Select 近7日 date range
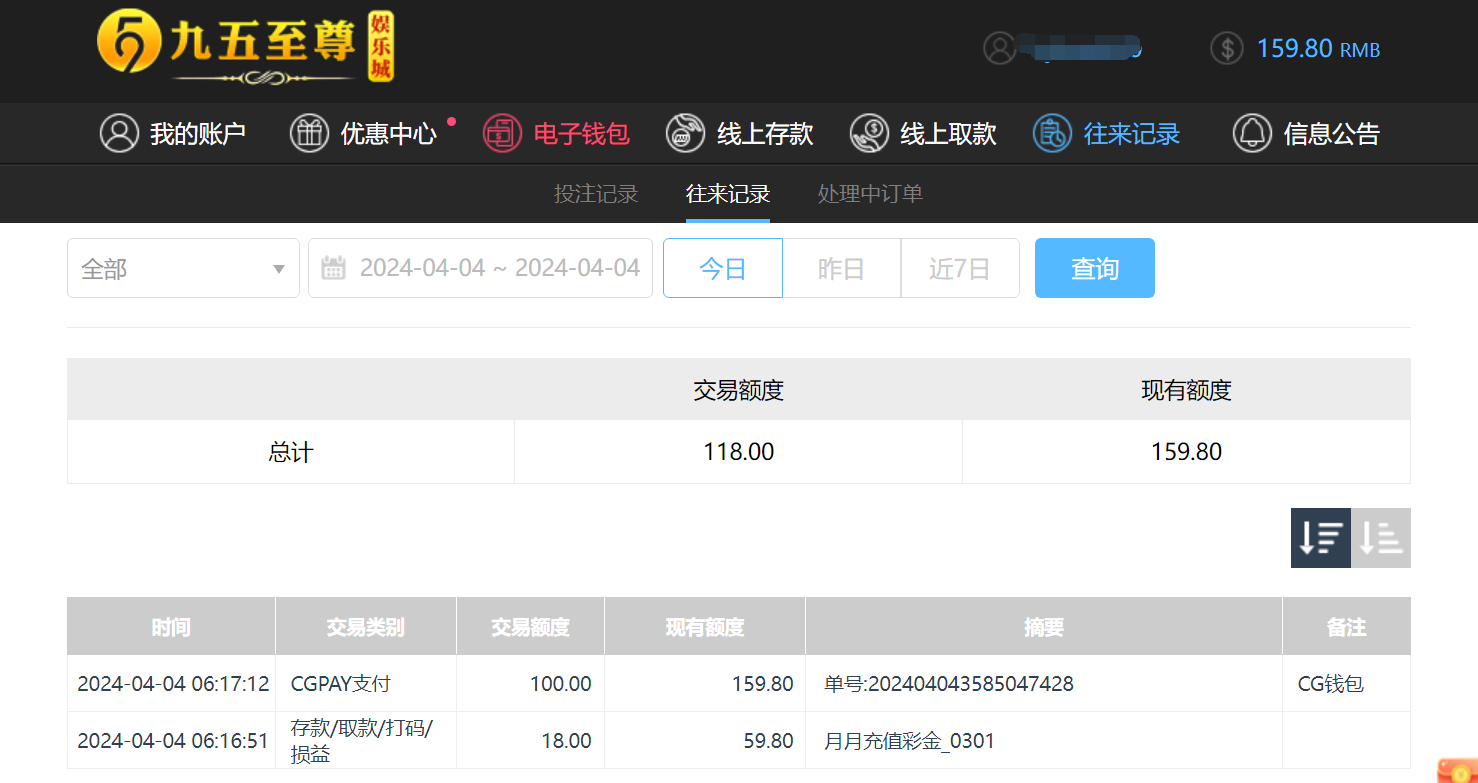The image size is (1478, 783). click(960, 268)
